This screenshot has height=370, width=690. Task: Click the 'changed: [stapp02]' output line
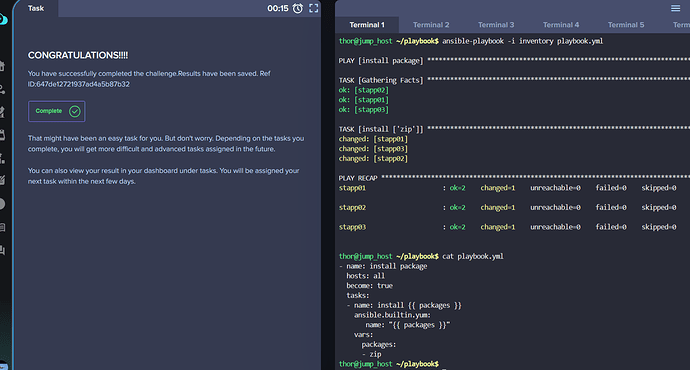click(373, 158)
